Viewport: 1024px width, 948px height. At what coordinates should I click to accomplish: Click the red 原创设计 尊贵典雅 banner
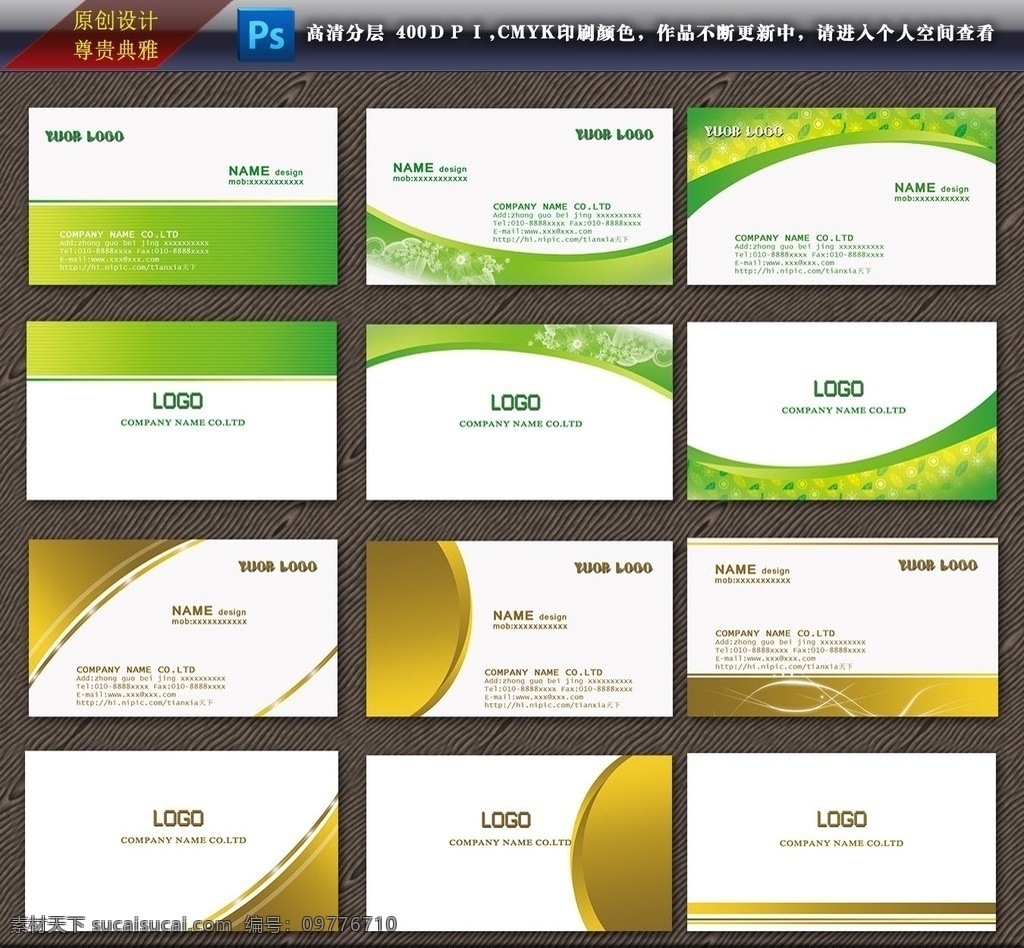click(x=116, y=35)
